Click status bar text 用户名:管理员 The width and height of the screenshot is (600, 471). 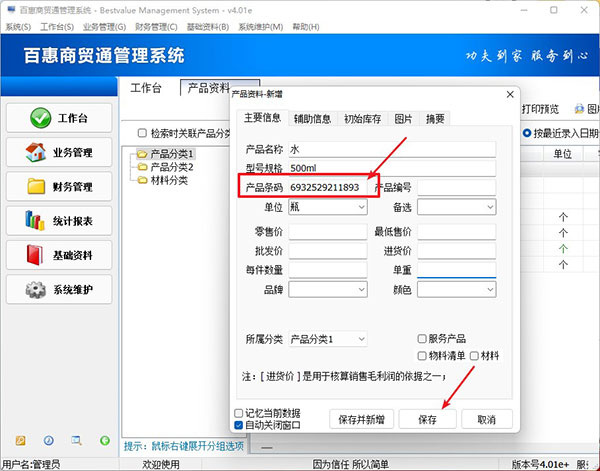click(31, 464)
